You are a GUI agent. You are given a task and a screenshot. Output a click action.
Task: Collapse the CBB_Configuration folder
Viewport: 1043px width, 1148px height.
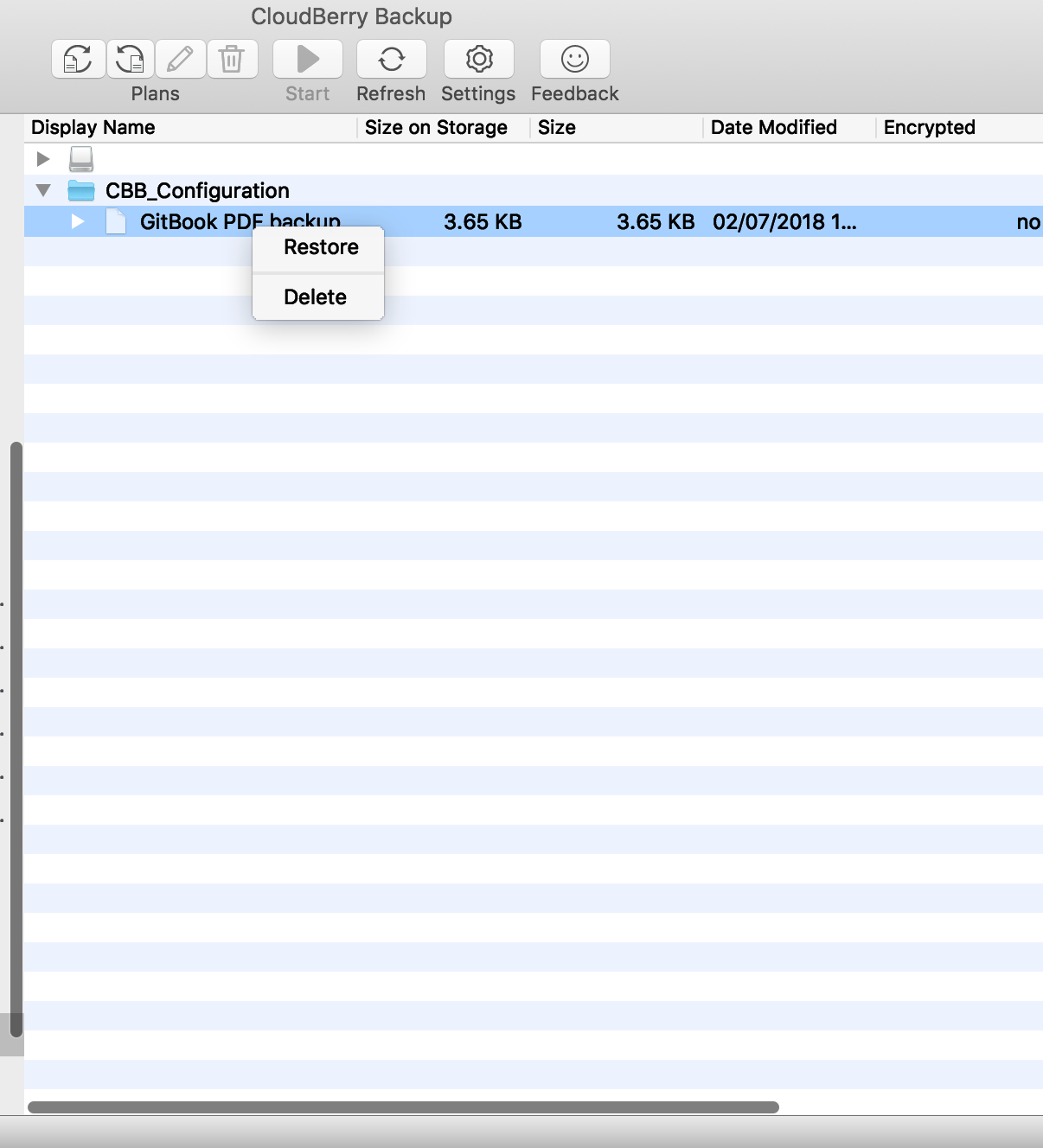(43, 190)
